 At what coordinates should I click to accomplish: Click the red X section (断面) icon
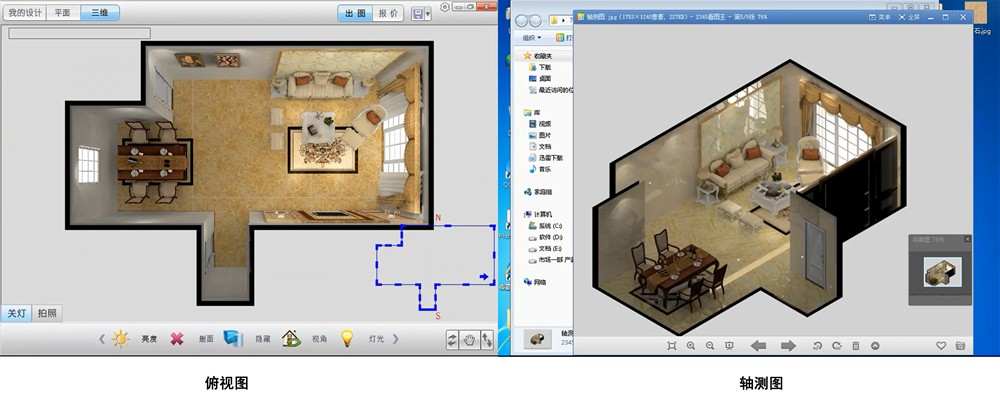[x=177, y=339]
